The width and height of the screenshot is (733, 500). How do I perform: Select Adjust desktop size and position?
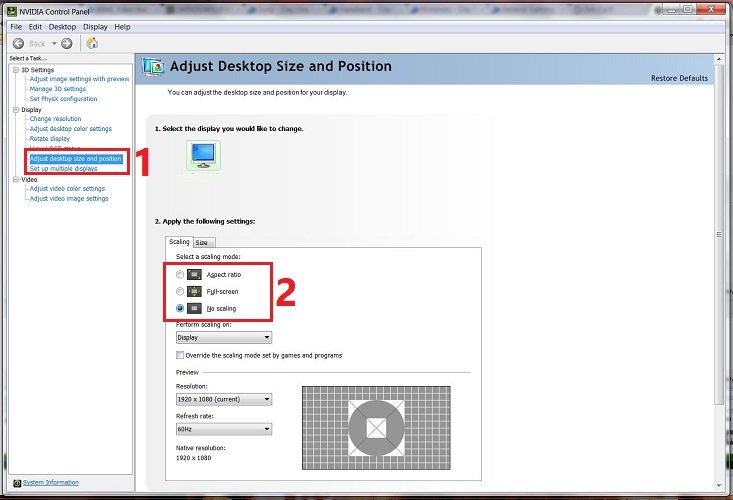coord(75,159)
